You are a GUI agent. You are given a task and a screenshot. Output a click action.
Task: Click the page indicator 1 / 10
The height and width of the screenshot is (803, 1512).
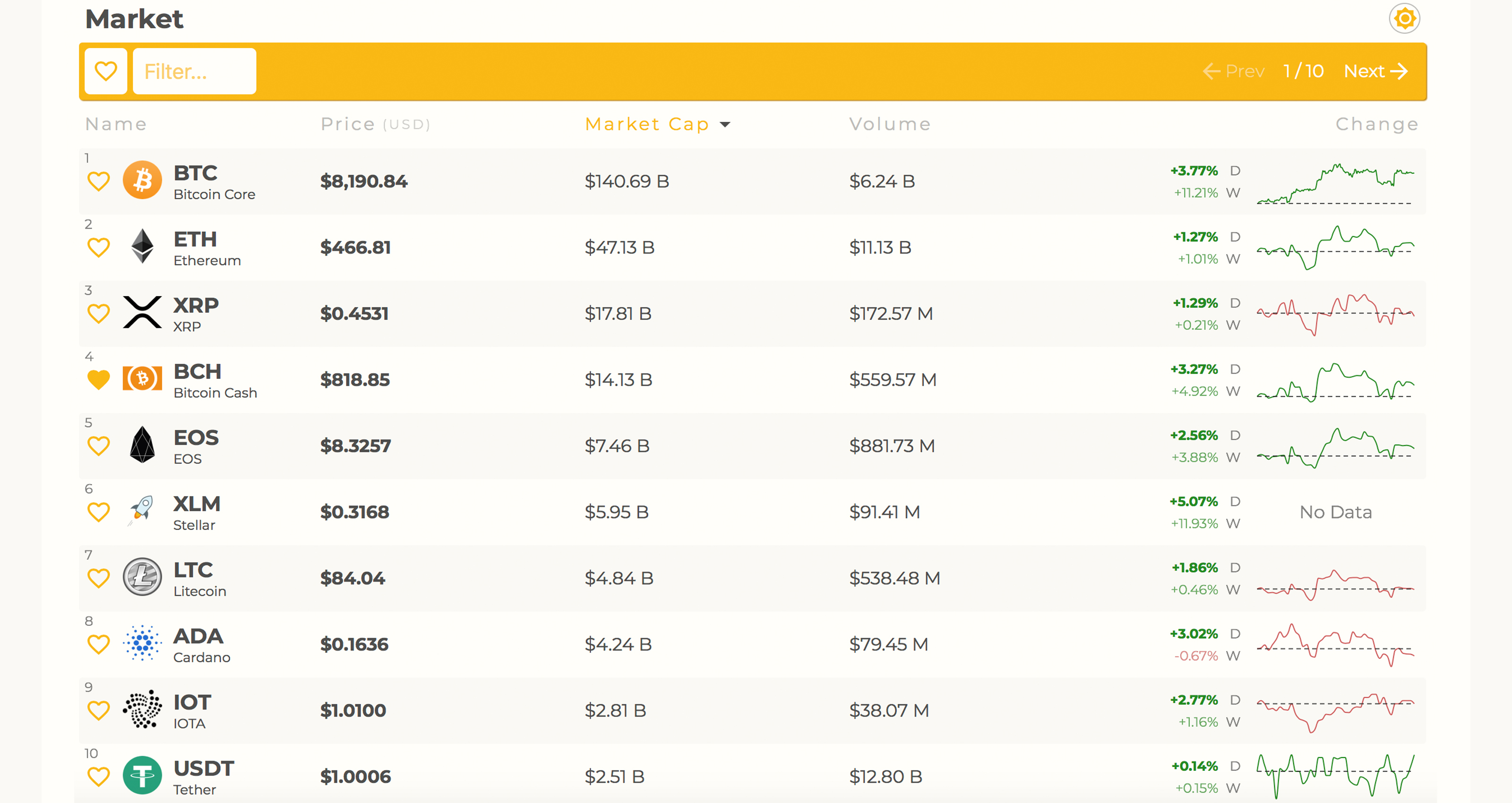tap(1303, 71)
